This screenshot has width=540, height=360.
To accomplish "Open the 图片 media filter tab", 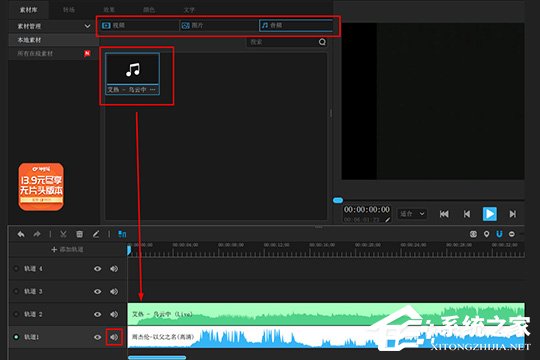I will pos(219,25).
